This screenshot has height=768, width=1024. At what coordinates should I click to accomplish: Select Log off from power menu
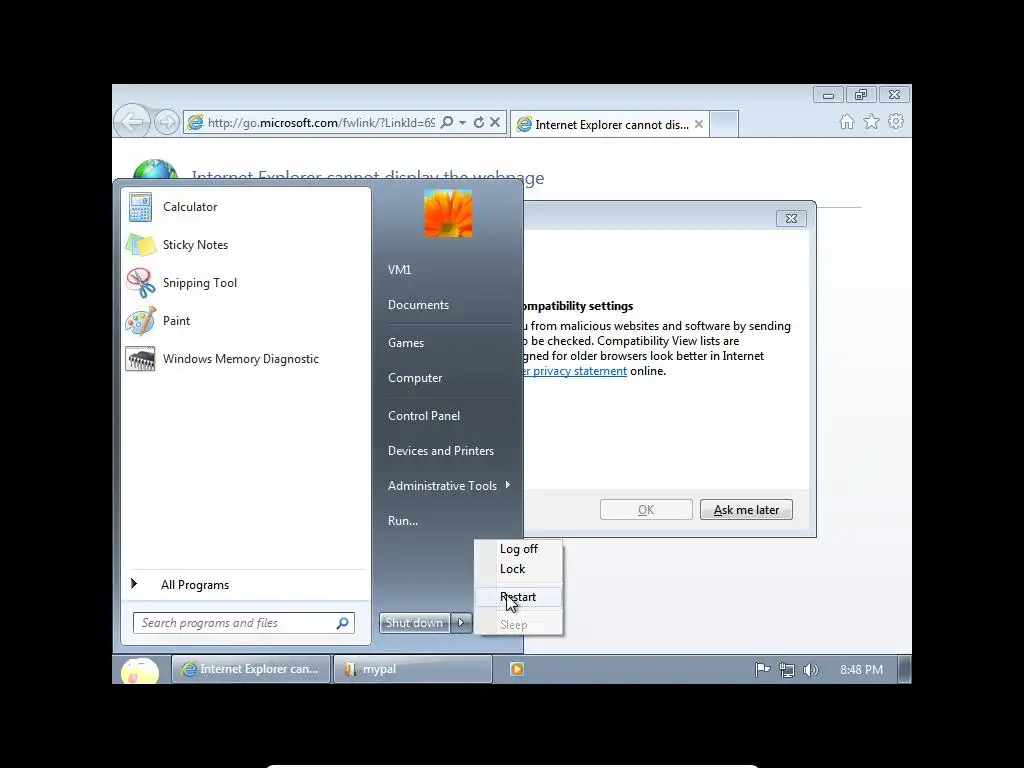[519, 549]
